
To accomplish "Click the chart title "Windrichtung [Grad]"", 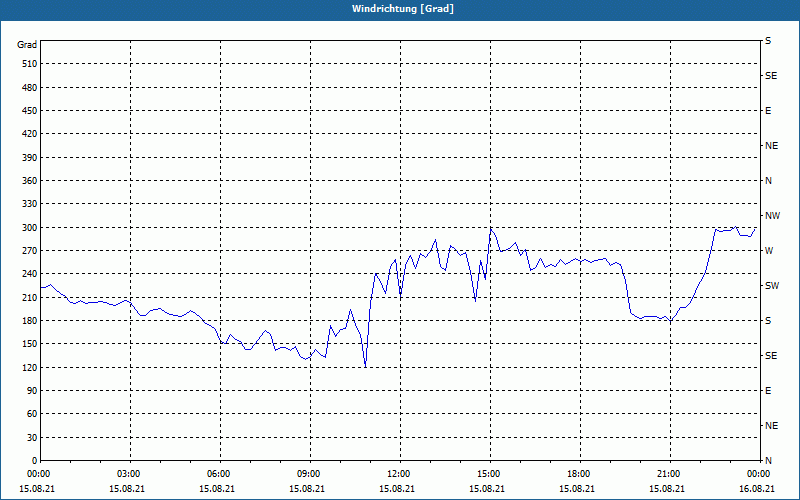I will coord(403,9).
